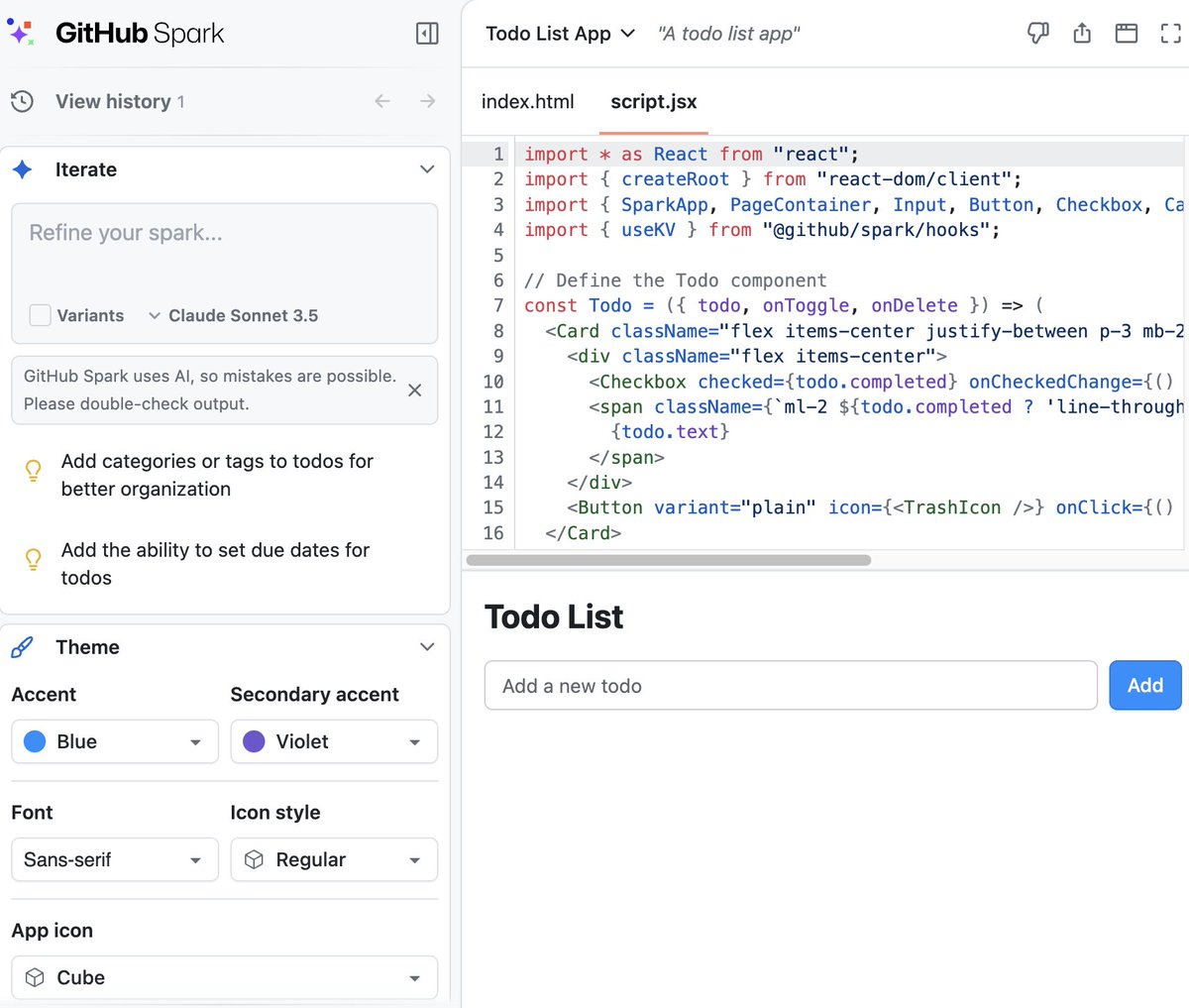Image resolution: width=1189 pixels, height=1008 pixels.
Task: Click the Todo List preview heading
Action: [x=554, y=617]
